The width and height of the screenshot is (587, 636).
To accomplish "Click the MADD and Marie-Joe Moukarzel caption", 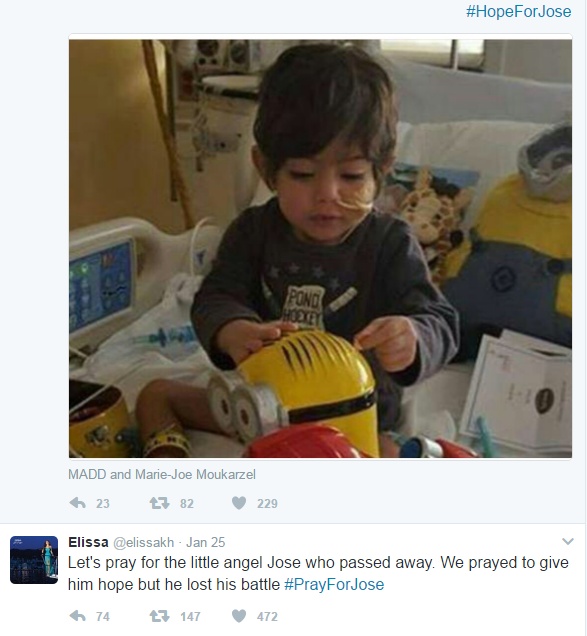I will pos(162,474).
